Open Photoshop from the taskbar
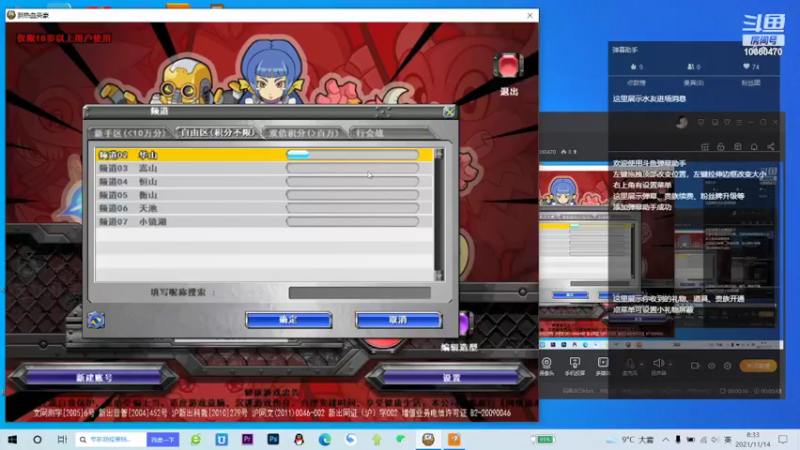800x450 pixels. 273,439
